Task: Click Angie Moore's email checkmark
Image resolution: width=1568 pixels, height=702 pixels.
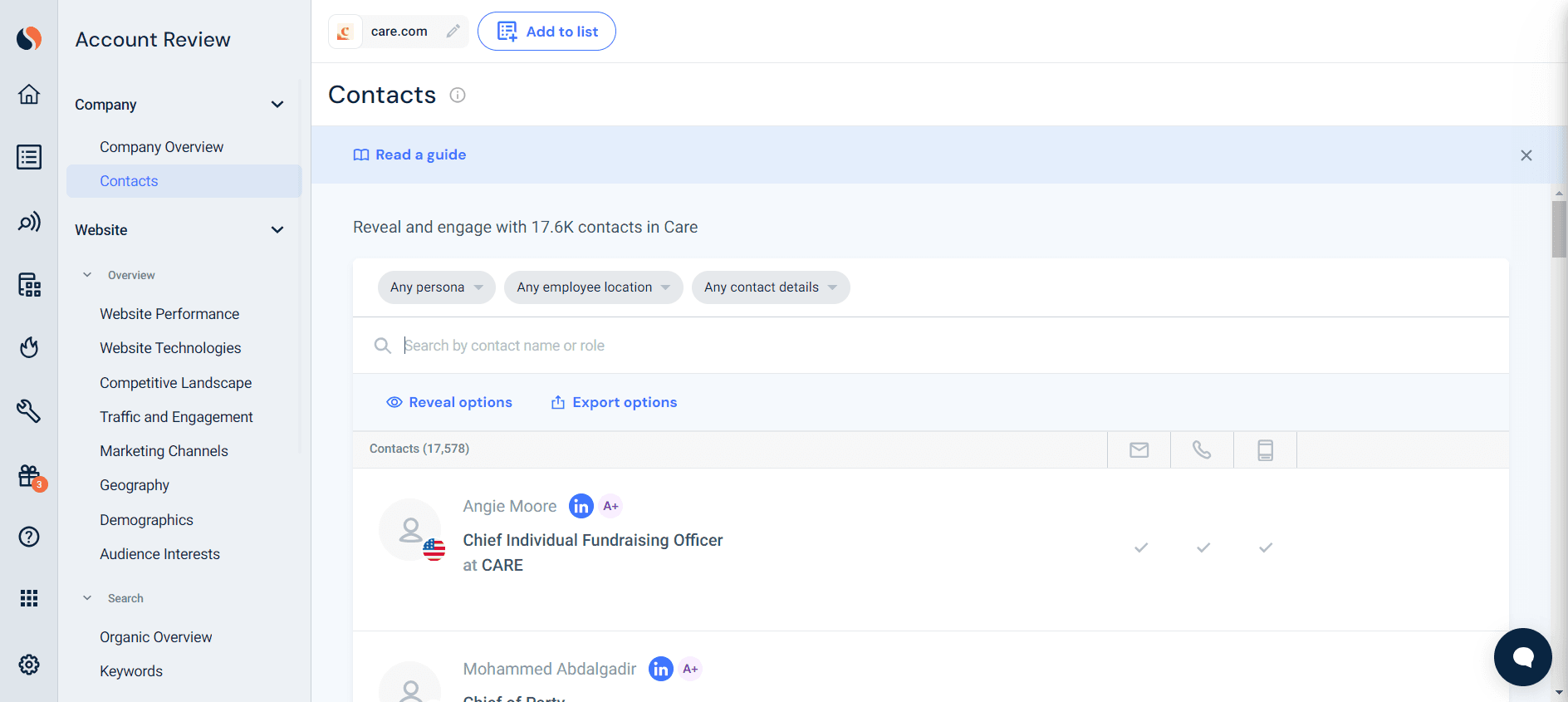Action: pyautogui.click(x=1141, y=547)
